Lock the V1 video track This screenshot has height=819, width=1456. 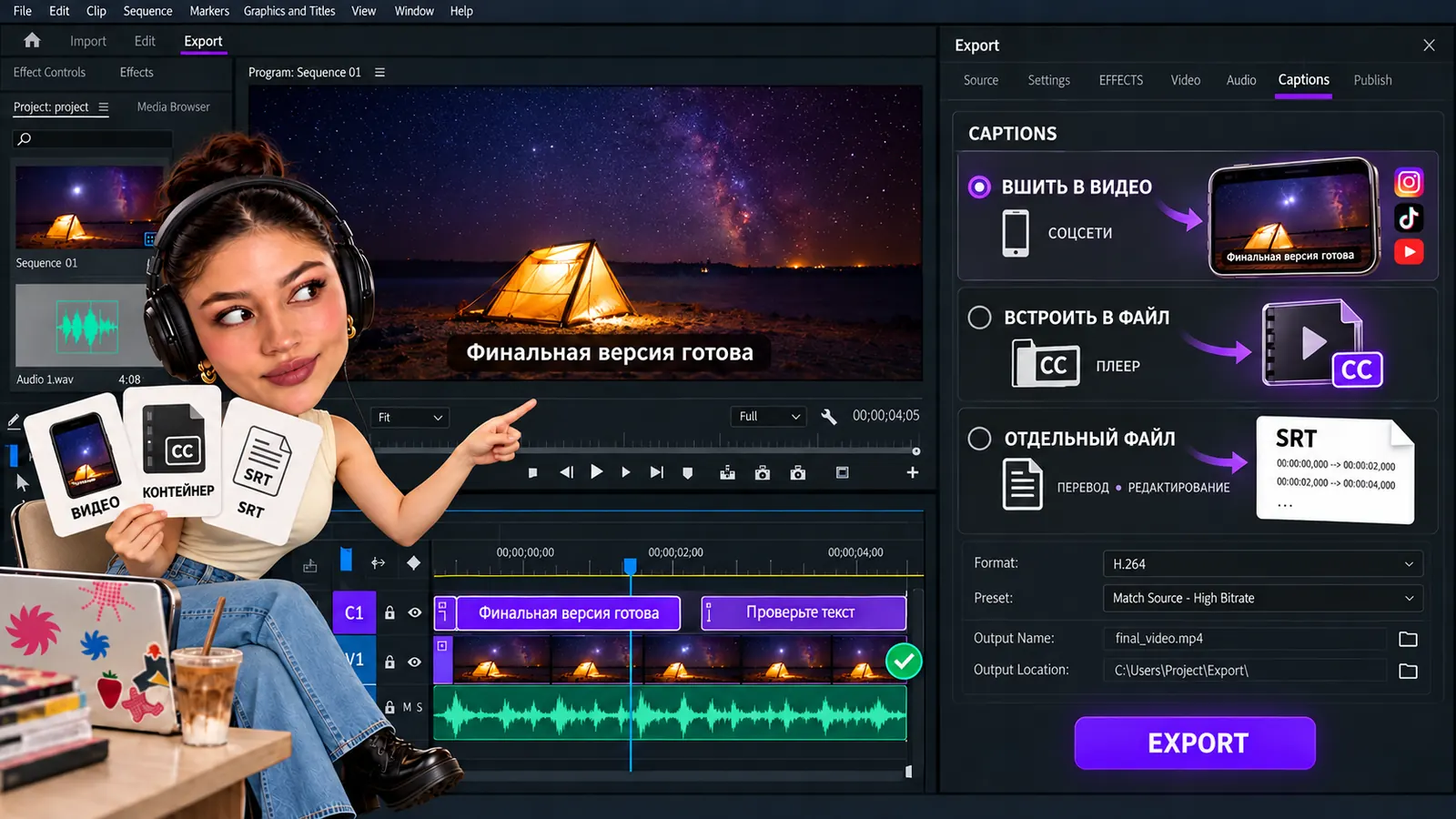[x=389, y=662]
